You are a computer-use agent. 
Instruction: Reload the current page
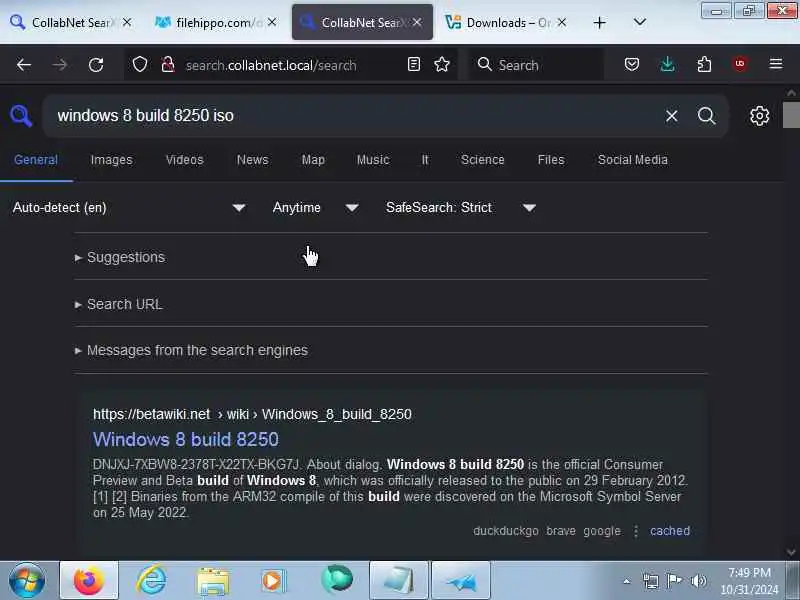click(x=96, y=65)
